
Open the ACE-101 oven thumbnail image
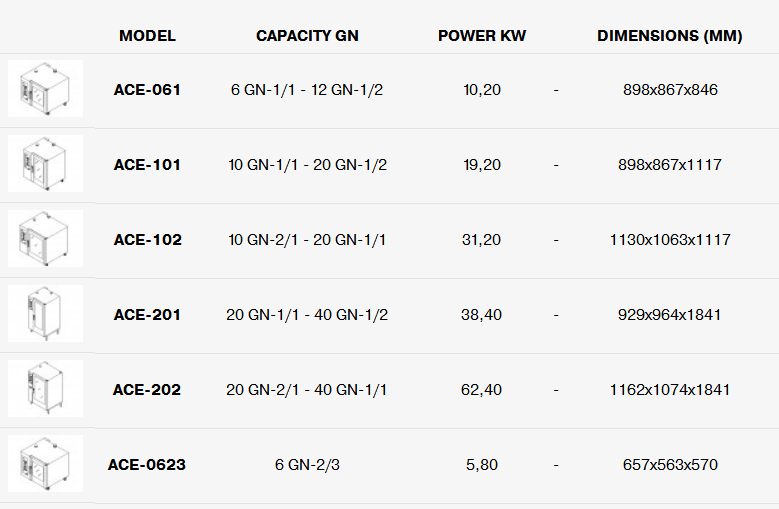(x=45, y=163)
